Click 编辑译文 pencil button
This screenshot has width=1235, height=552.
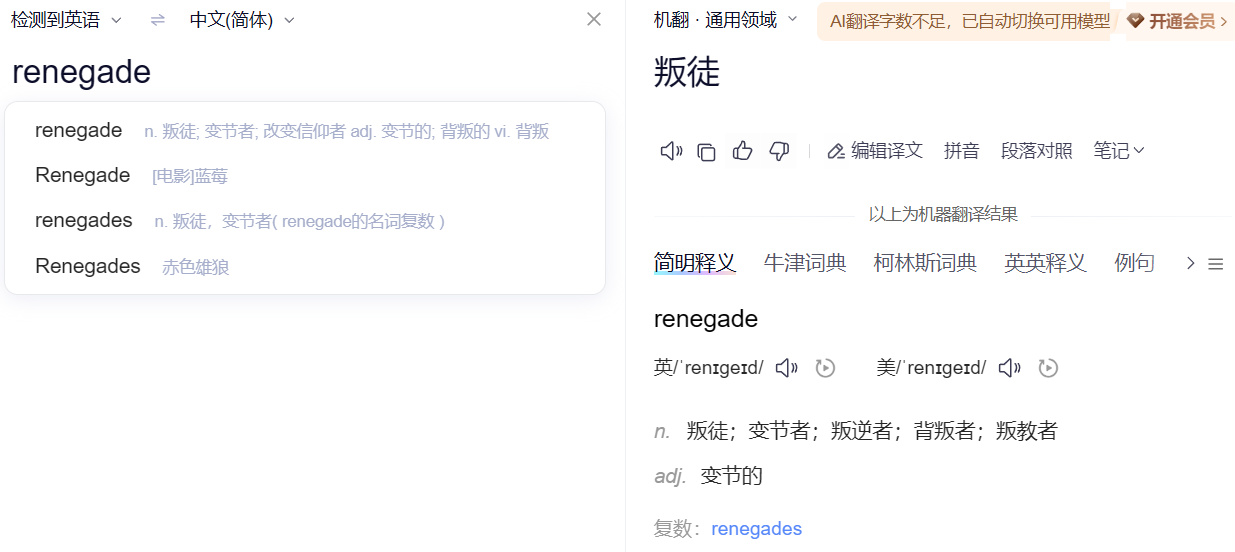875,151
